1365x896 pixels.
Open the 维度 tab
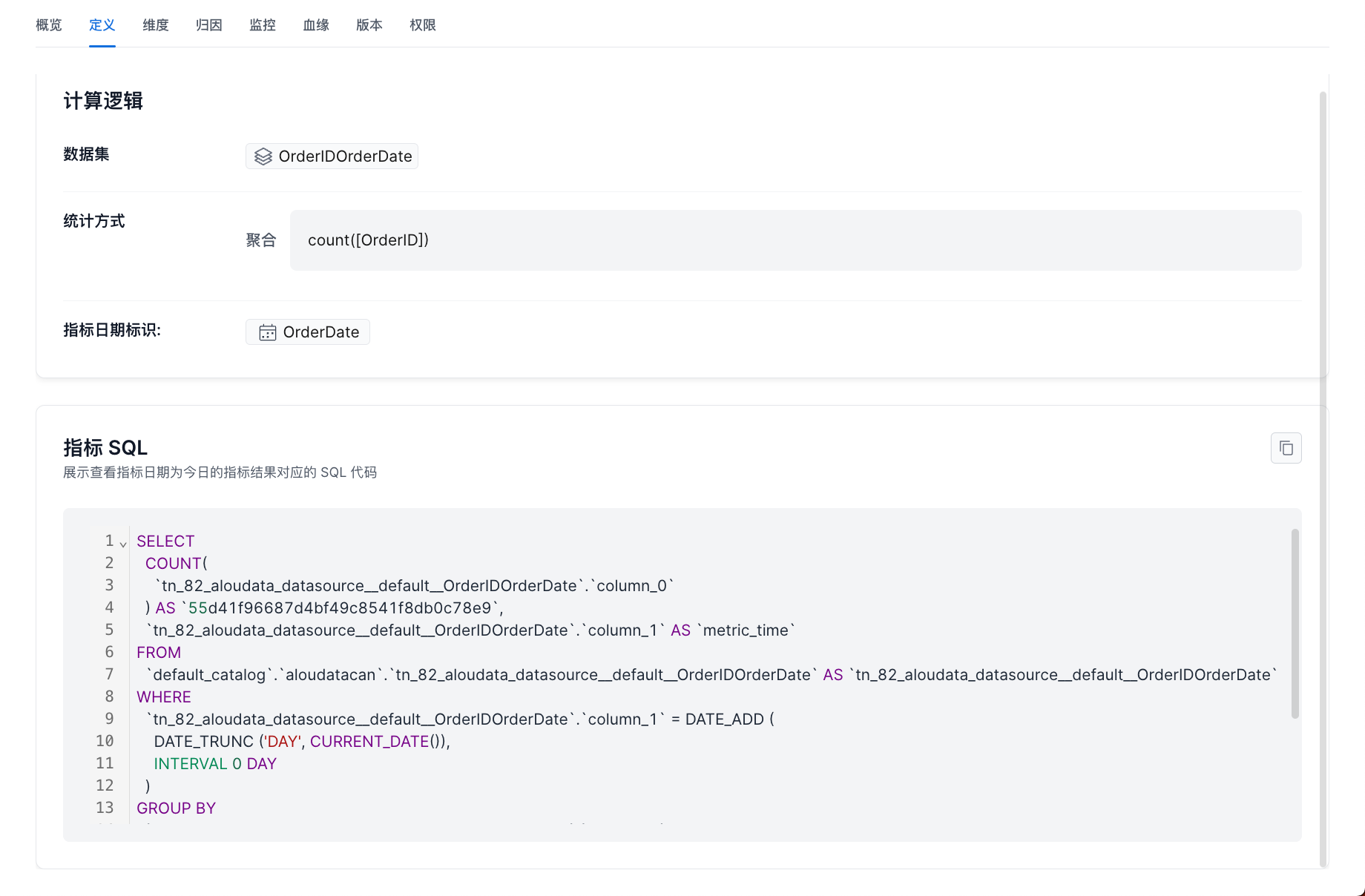coord(156,25)
